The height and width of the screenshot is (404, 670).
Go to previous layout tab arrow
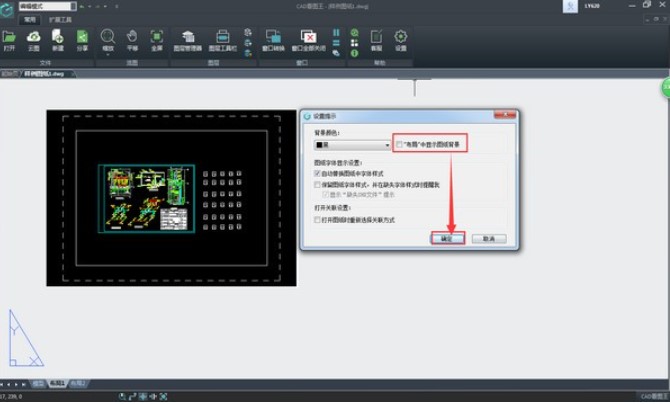[x=9, y=384]
